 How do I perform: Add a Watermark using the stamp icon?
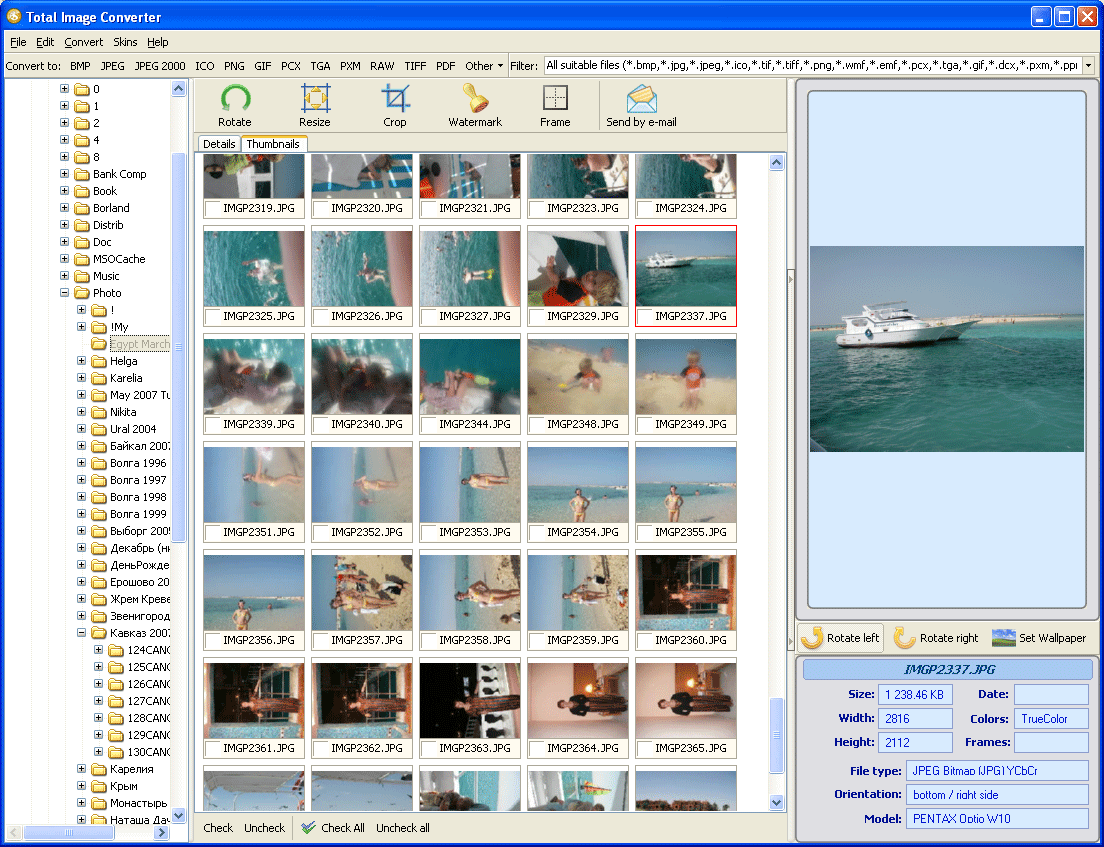[x=475, y=99]
